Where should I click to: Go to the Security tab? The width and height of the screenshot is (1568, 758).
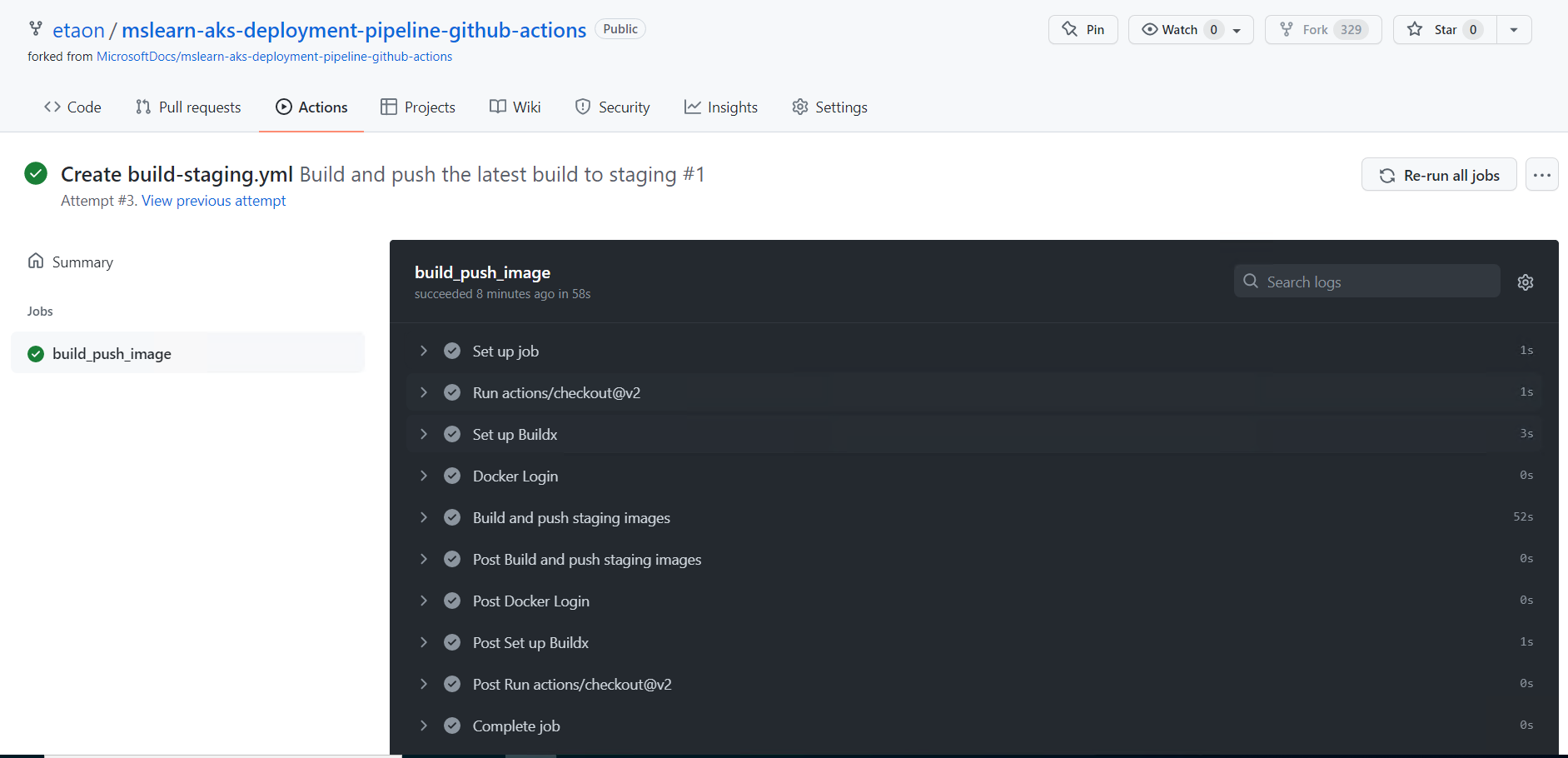coord(612,107)
